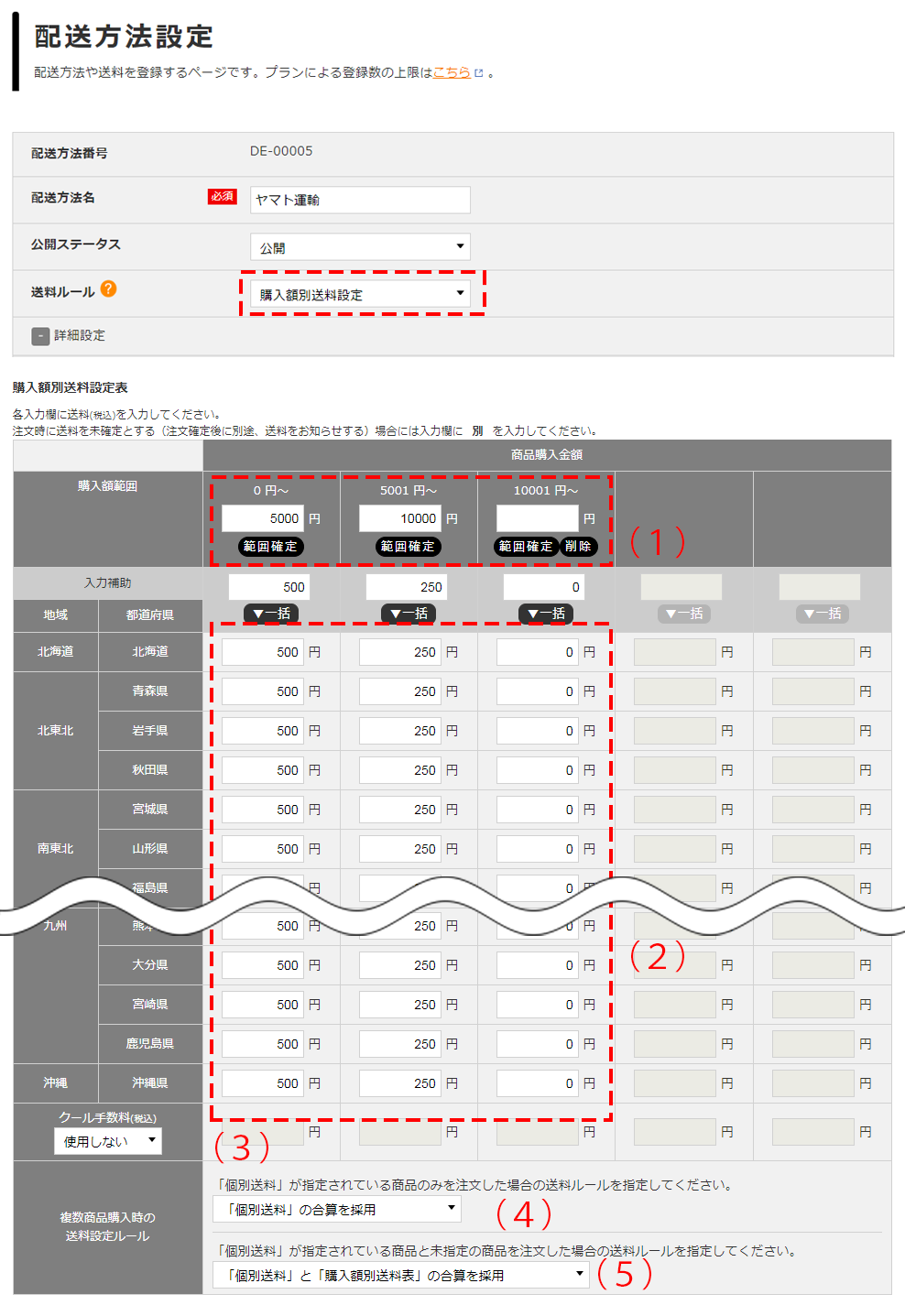Image resolution: width=905 pixels, height=1316 pixels.
Task: Apply ▼一括 for the 500 yen column
Action: [271, 614]
